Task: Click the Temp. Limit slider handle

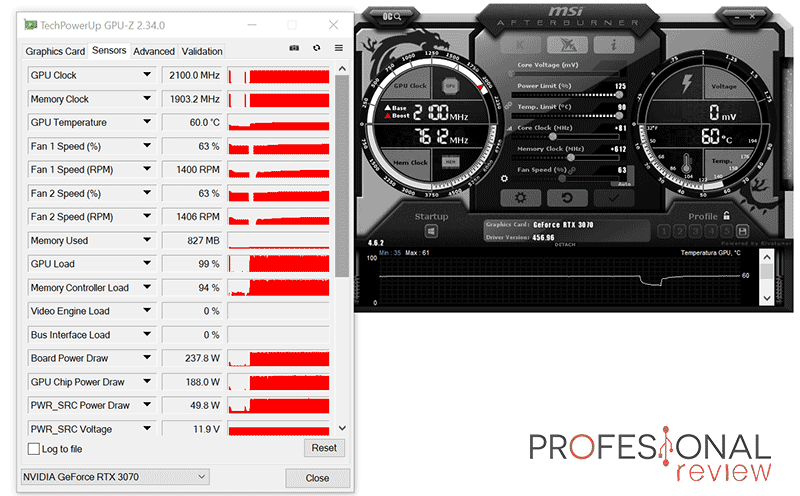Action: [619, 116]
